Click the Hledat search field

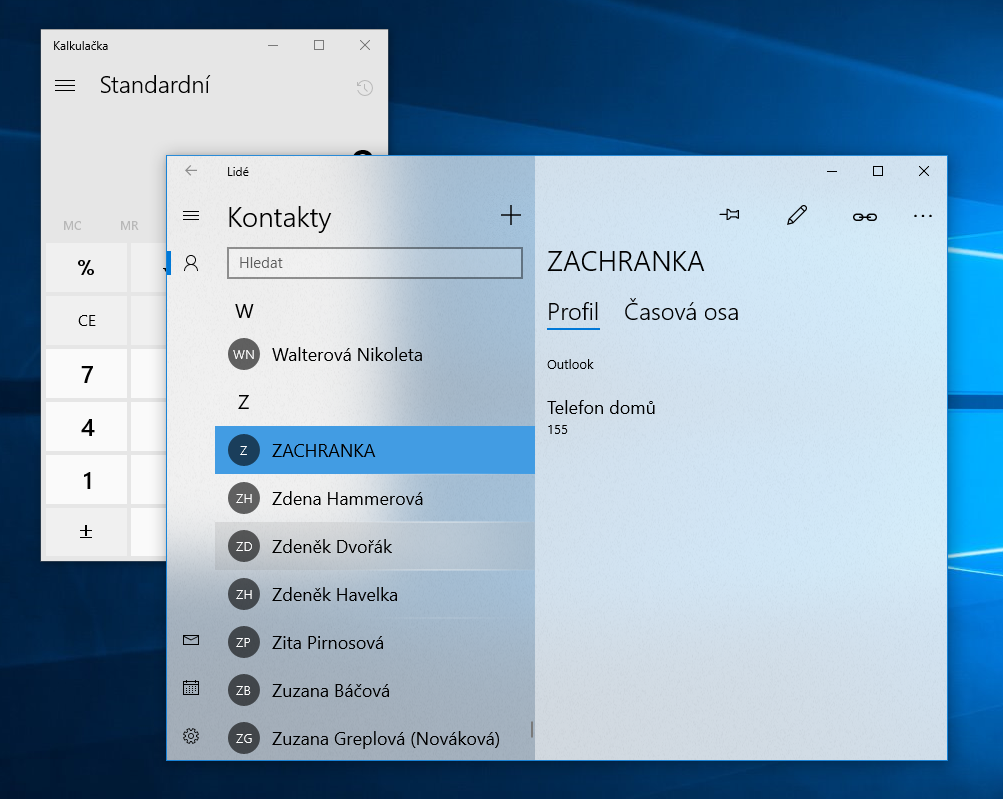pyautogui.click(x=375, y=263)
